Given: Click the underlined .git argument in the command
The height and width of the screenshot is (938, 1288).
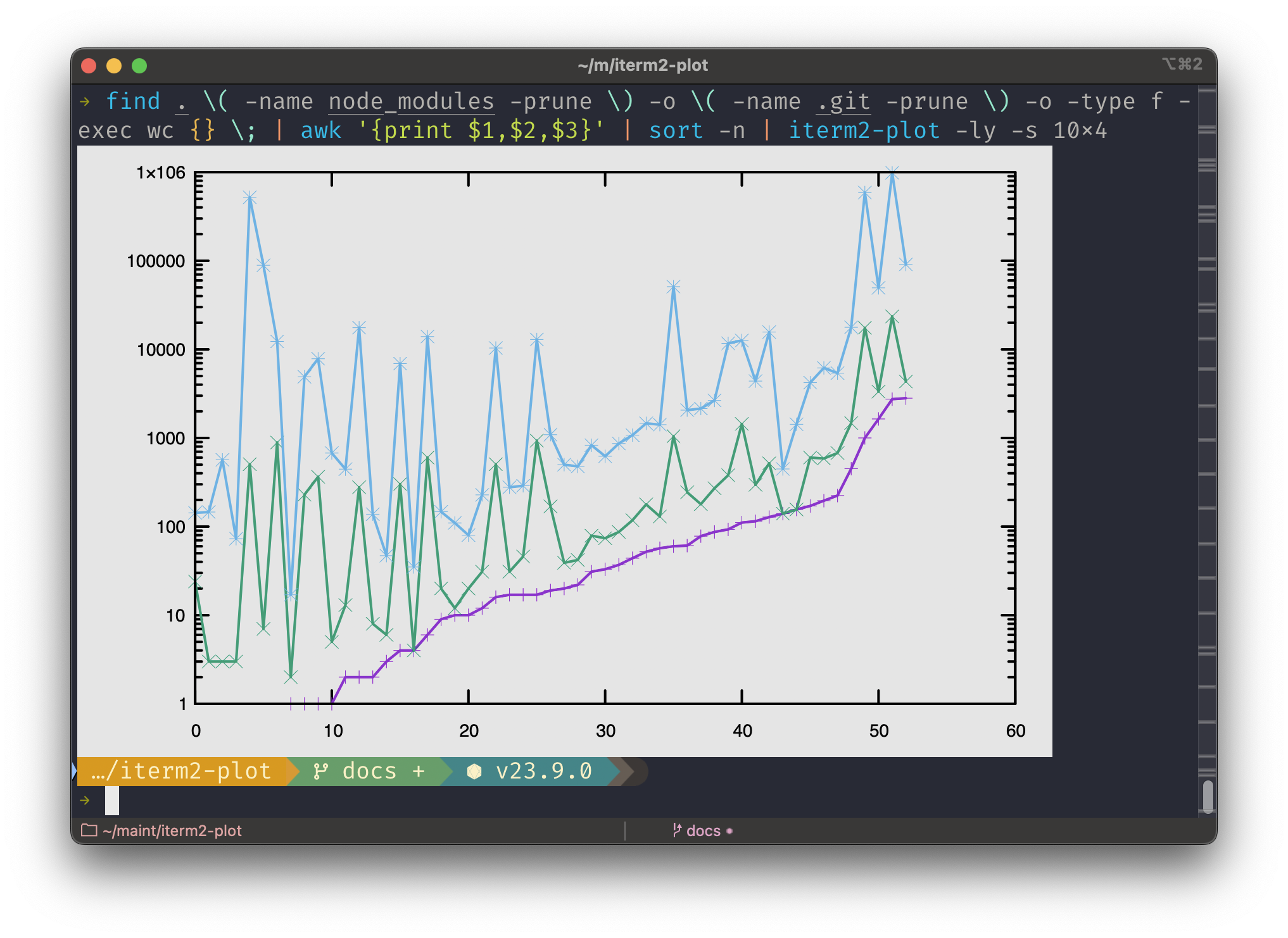Looking at the screenshot, I should (x=843, y=101).
